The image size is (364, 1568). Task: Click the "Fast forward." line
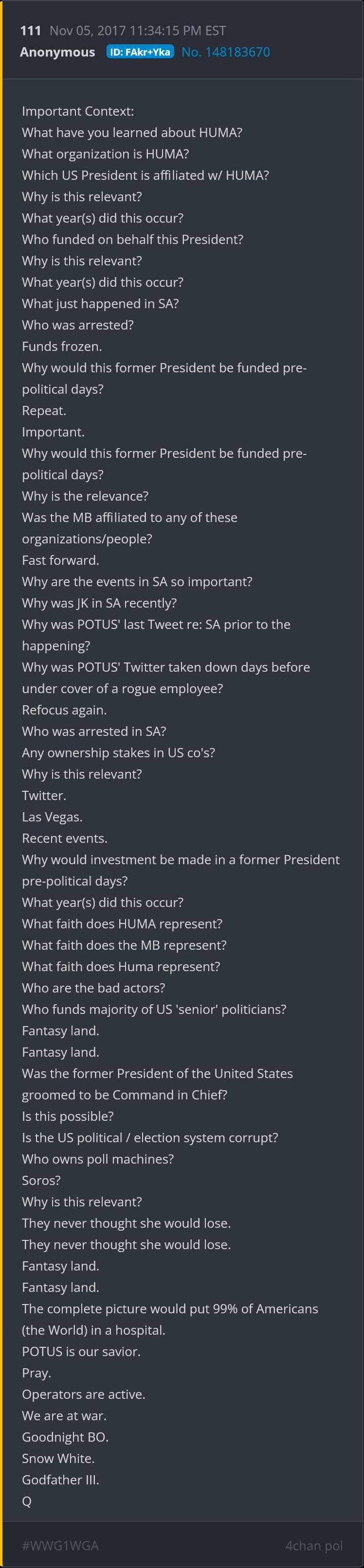(60, 560)
